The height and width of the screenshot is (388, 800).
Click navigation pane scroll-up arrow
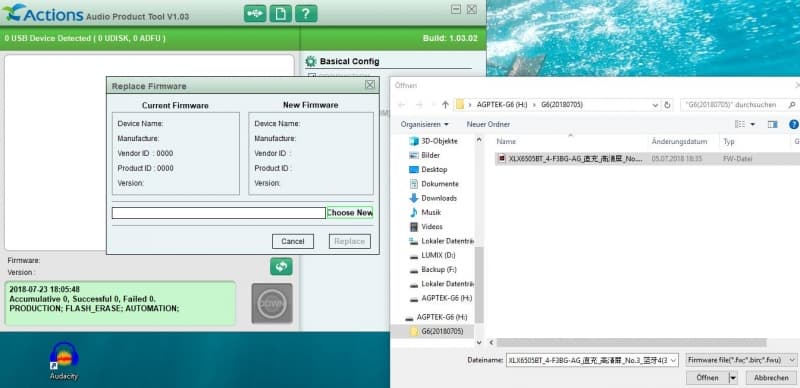(479, 139)
